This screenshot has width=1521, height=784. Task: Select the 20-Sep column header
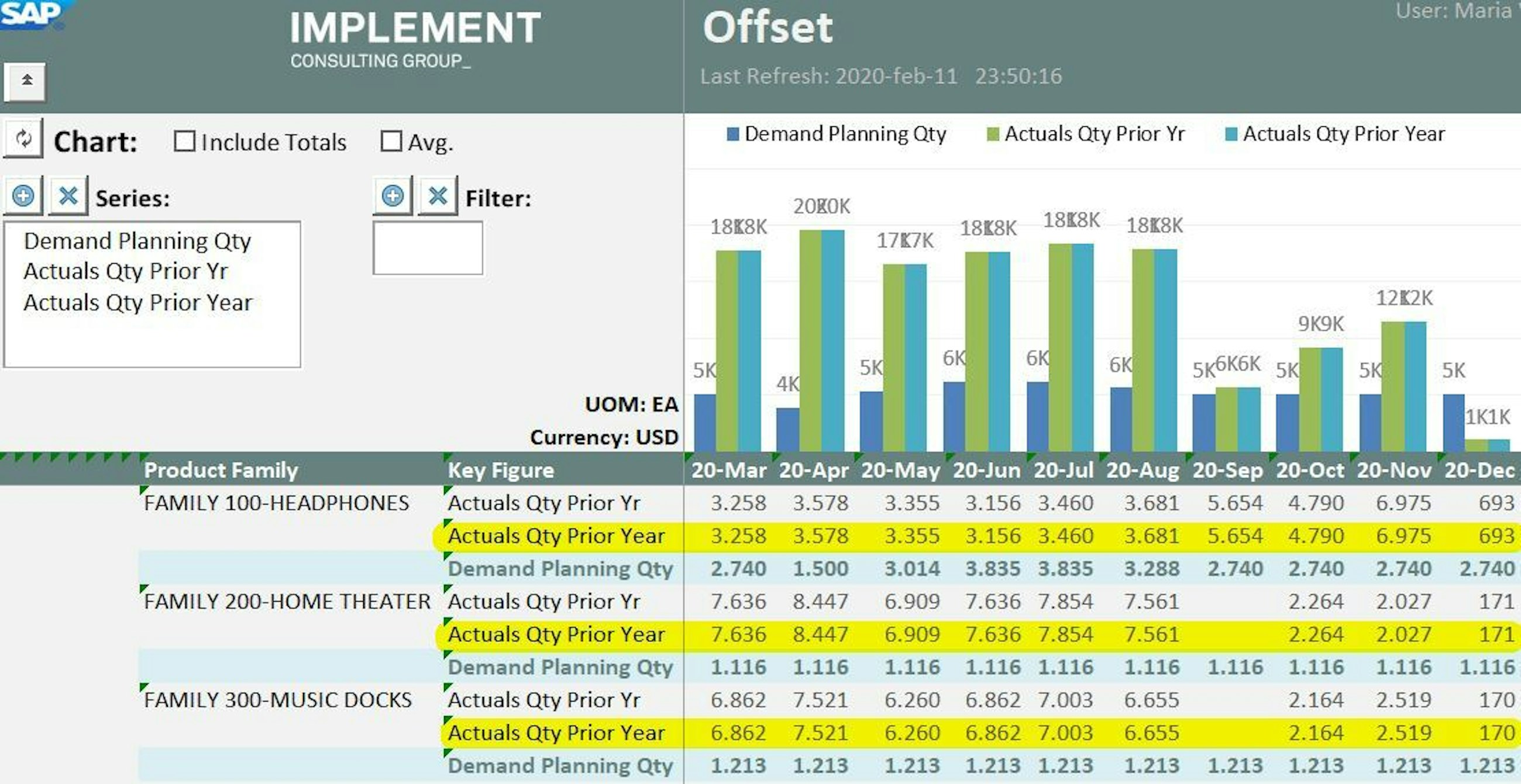click(x=1227, y=470)
